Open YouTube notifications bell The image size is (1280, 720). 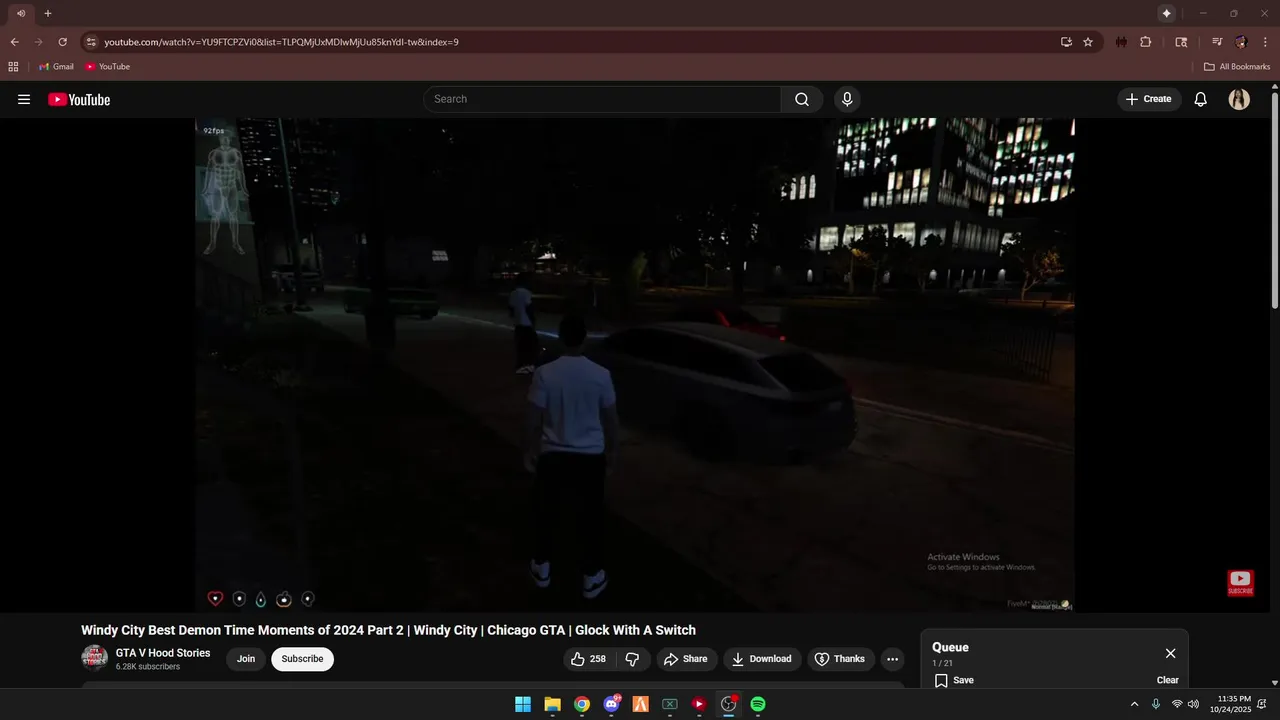(1201, 99)
